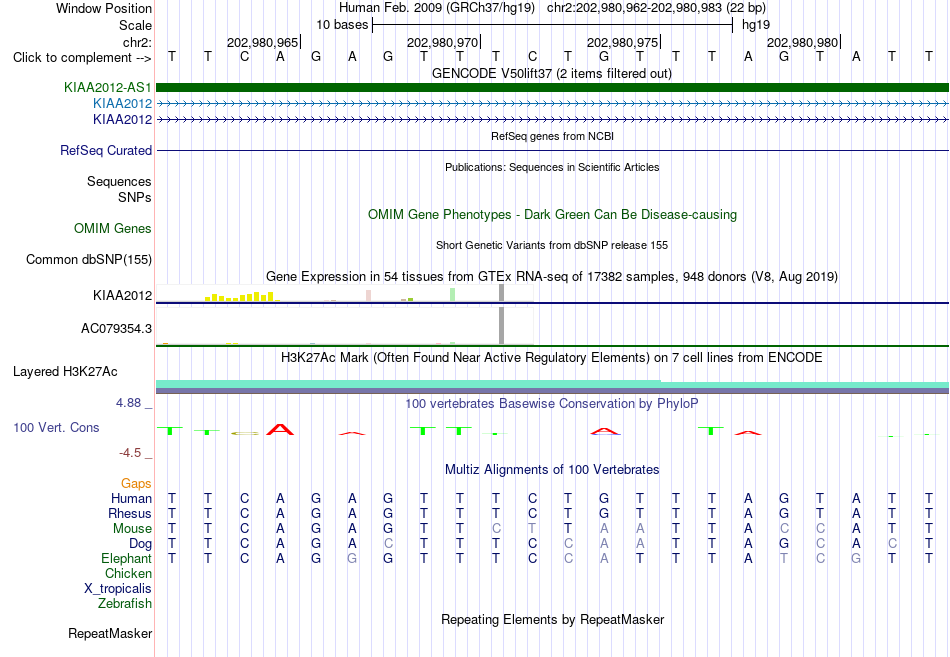Viewport: 950px width, 657px height.
Task: Click the Sequences track label
Action: (x=119, y=181)
